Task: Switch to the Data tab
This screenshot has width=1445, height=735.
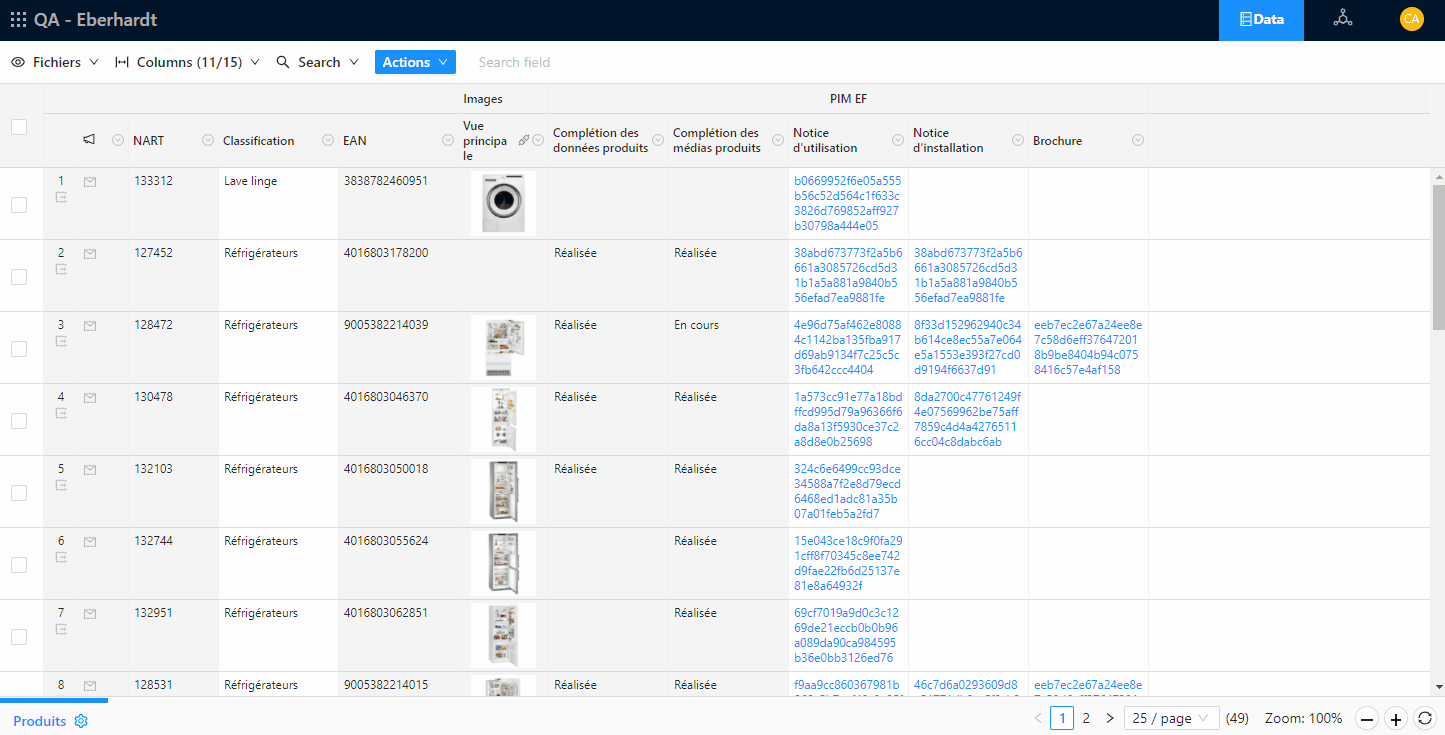Action: 1261,20
